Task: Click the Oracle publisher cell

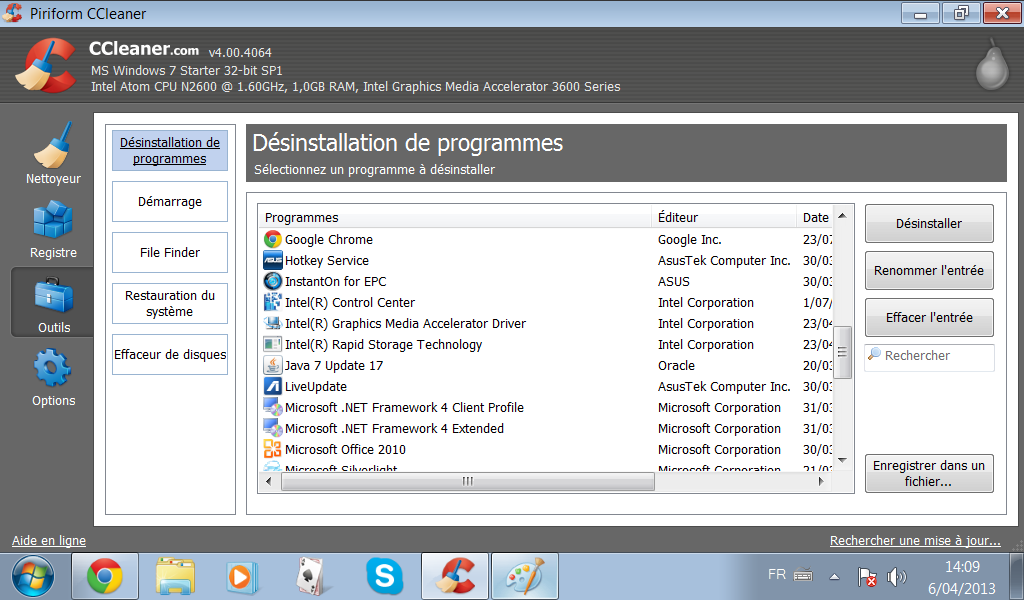Action: pos(676,366)
